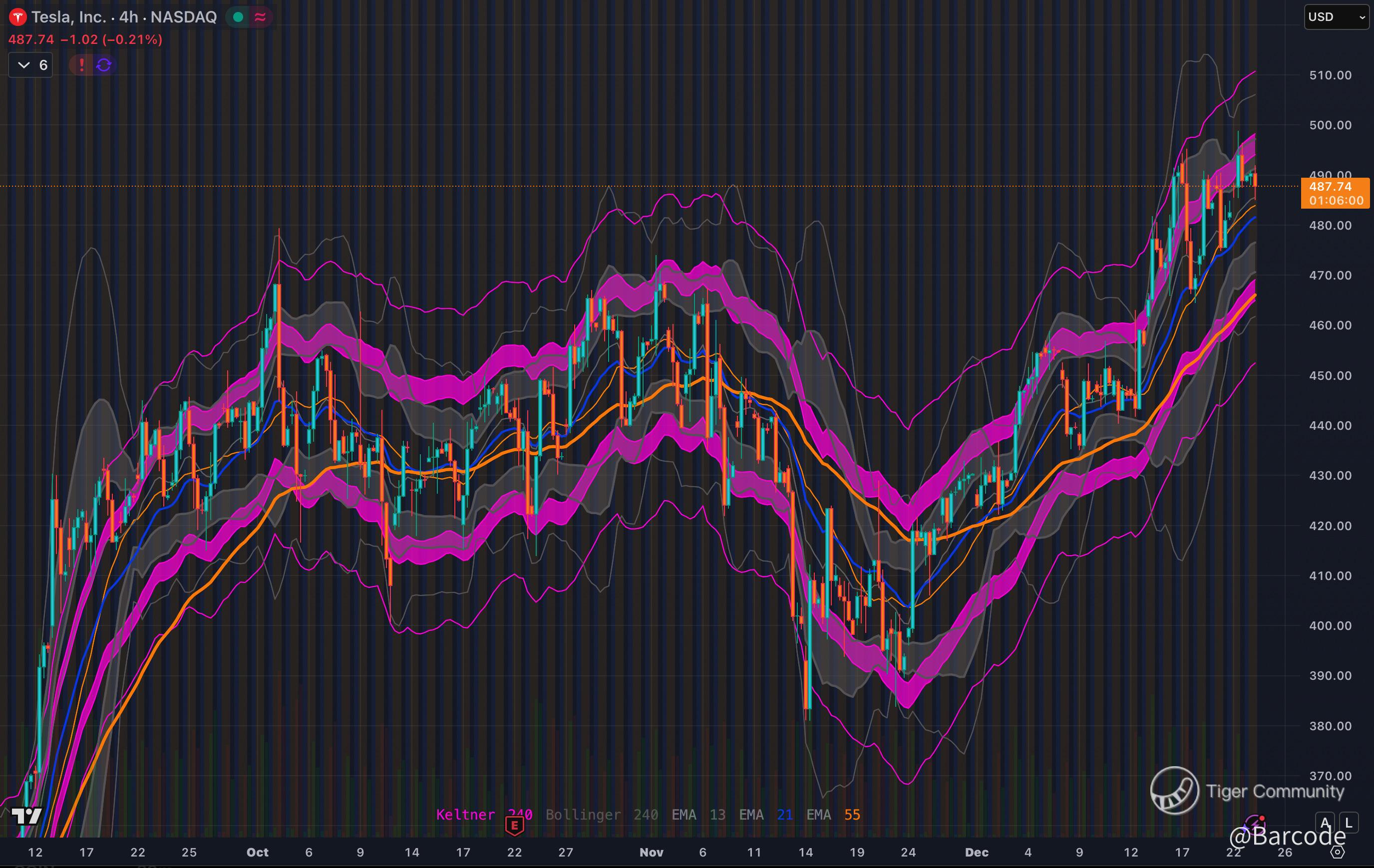Image resolution: width=1374 pixels, height=868 pixels.
Task: Click the green market status dot
Action: (x=239, y=17)
